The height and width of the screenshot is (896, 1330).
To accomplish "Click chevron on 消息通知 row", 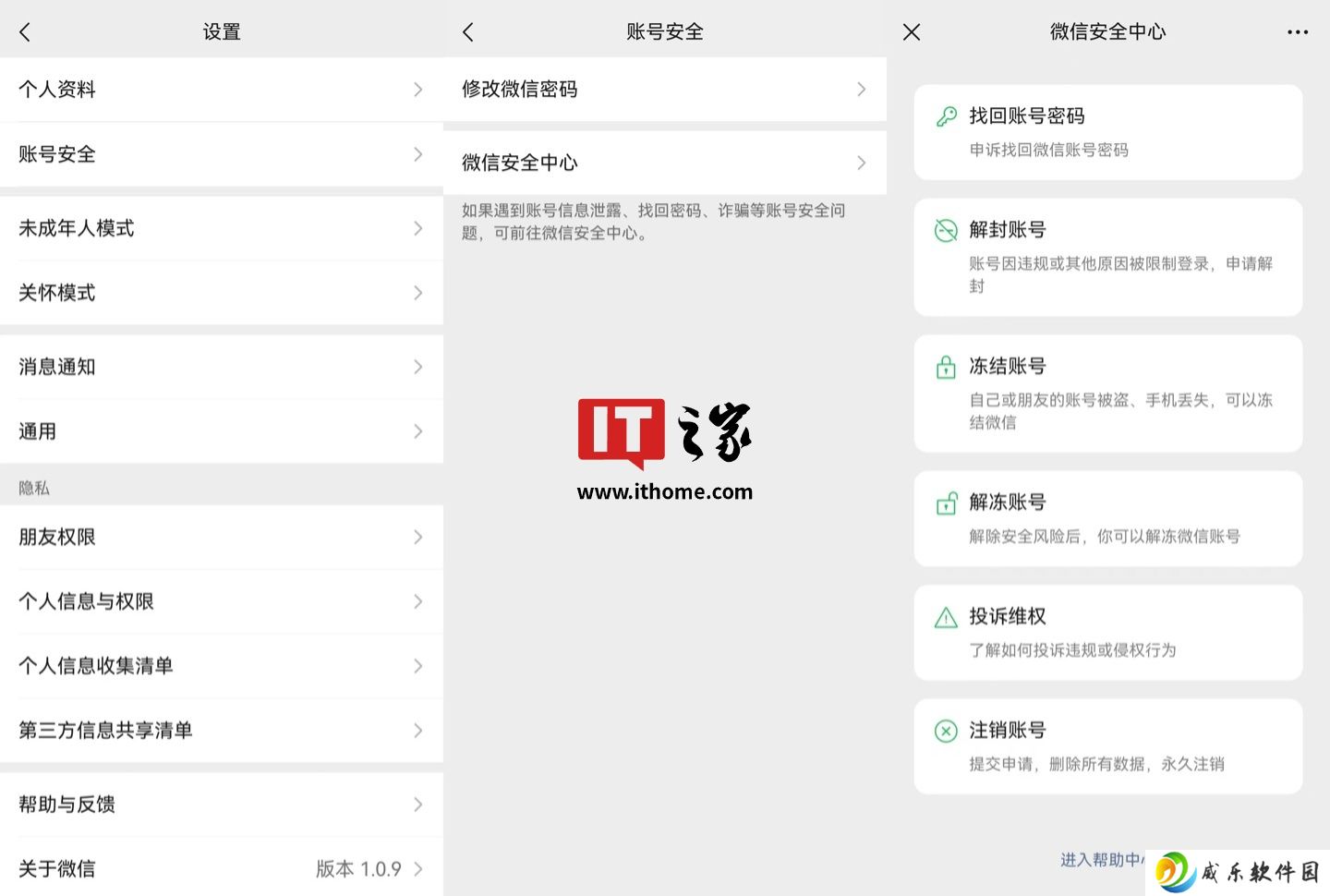I will (418, 367).
